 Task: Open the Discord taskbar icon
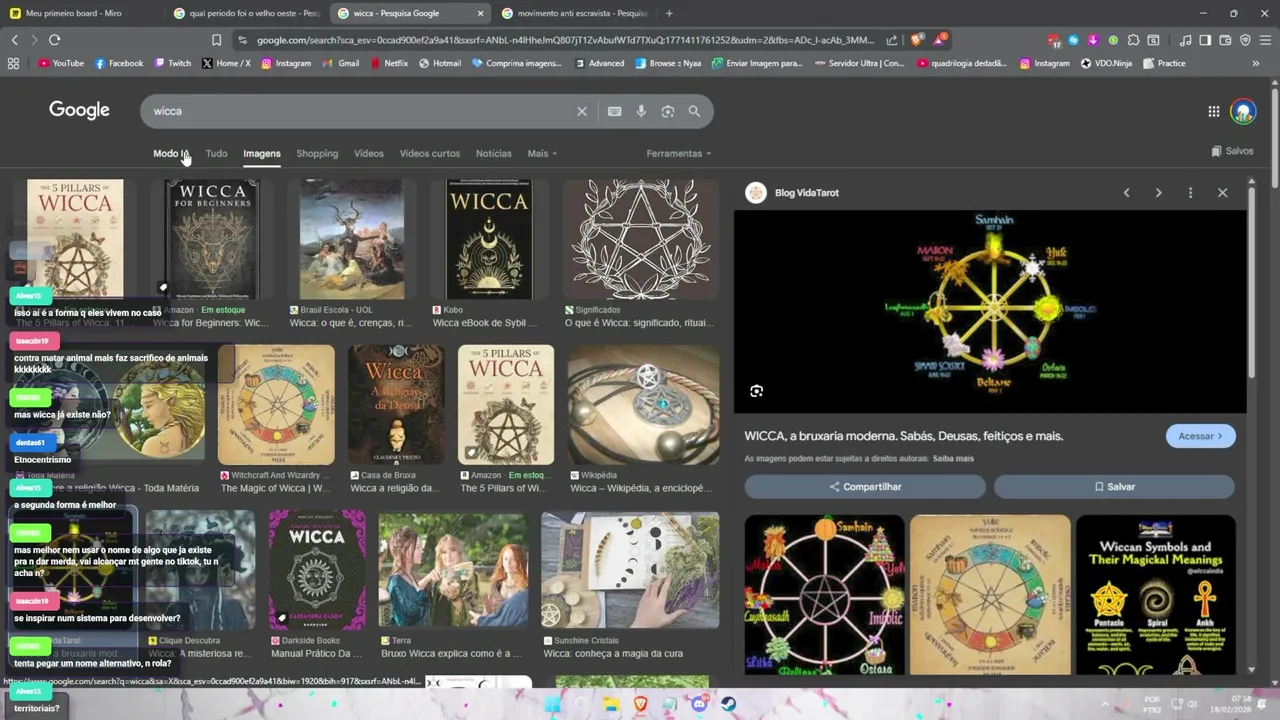tap(699, 704)
